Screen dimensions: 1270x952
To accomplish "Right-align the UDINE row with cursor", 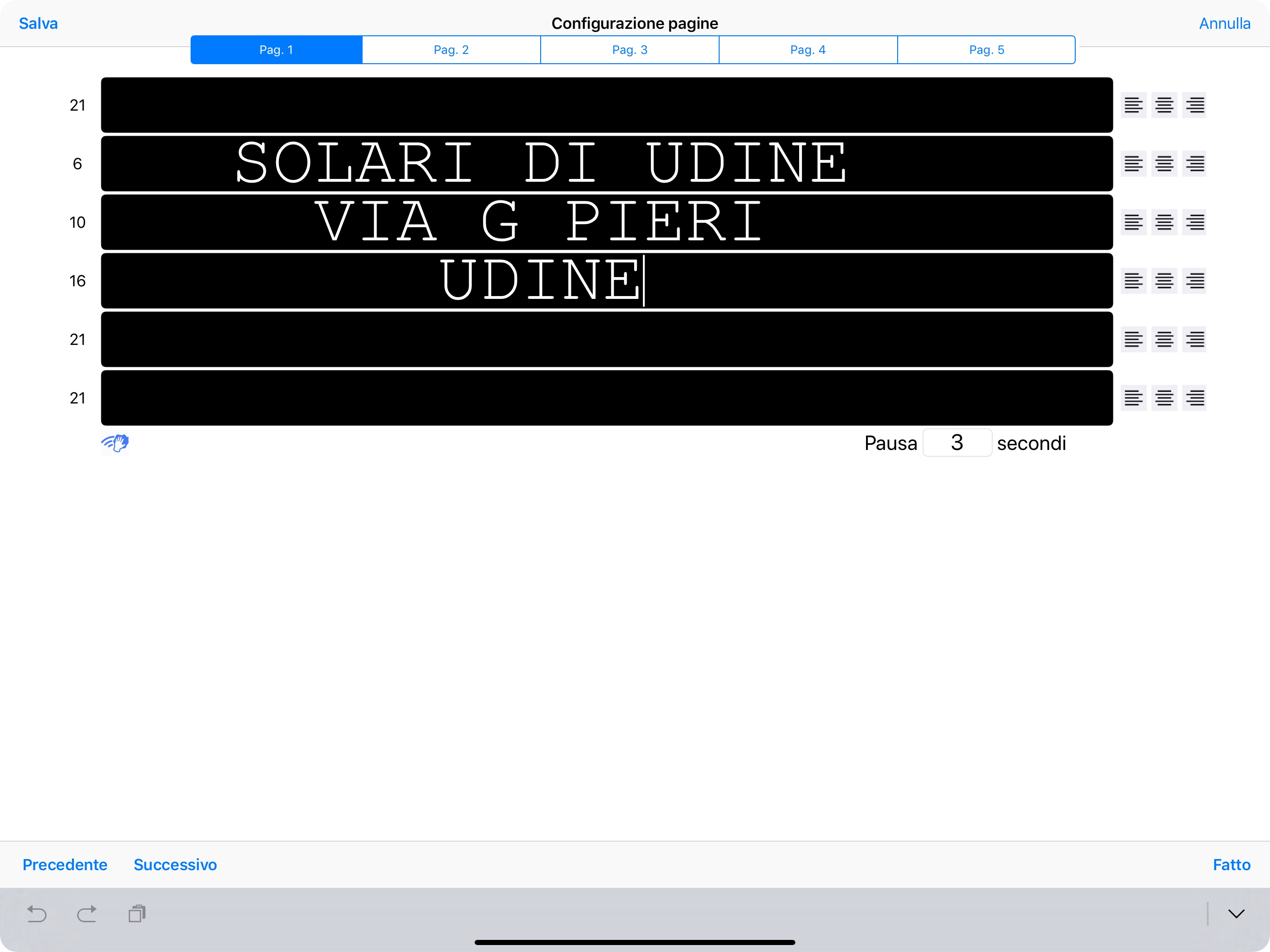I will coord(1194,281).
